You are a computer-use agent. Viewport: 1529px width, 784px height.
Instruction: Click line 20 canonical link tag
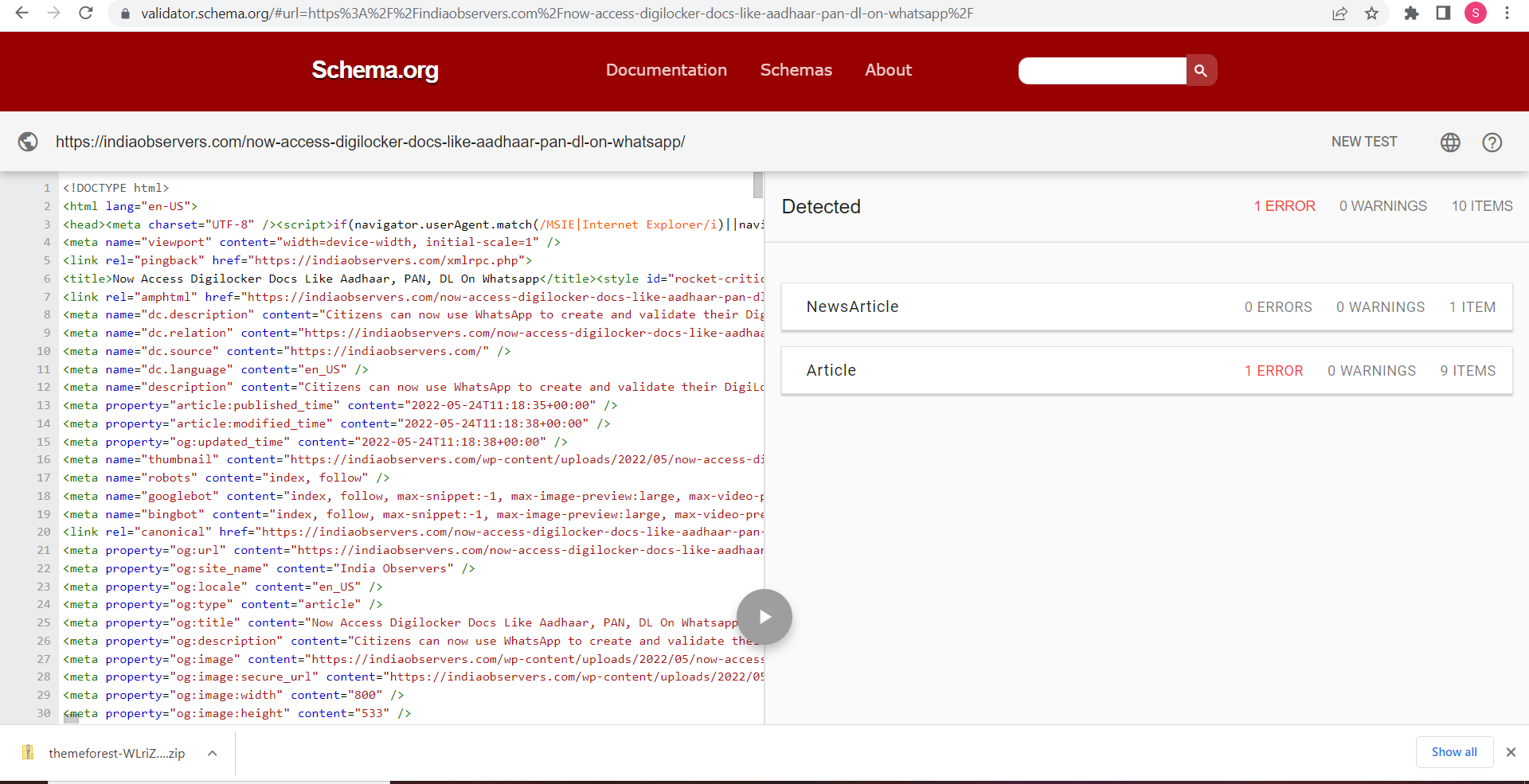point(413,532)
